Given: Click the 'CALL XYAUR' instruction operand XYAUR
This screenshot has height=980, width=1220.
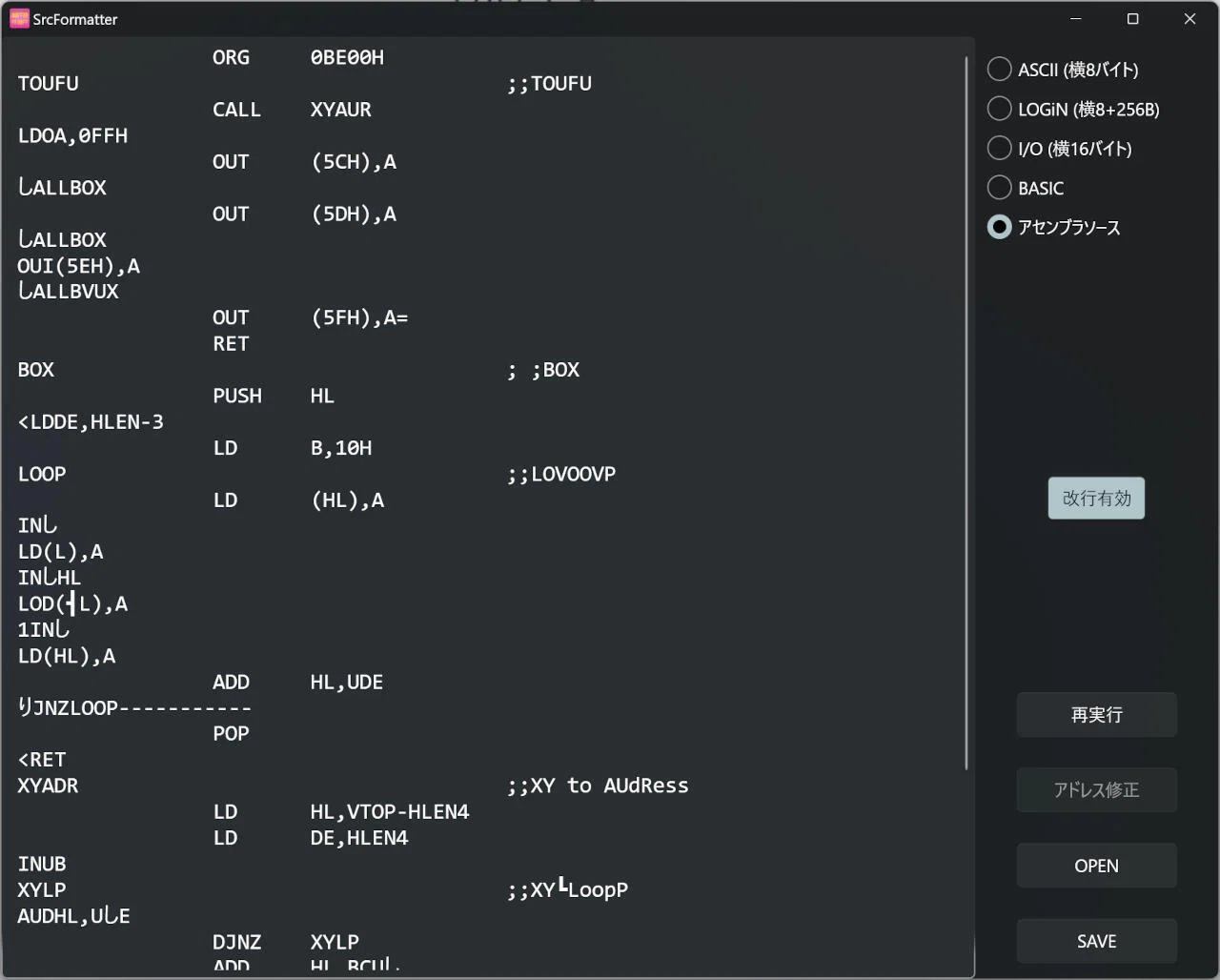Looking at the screenshot, I should click(340, 110).
